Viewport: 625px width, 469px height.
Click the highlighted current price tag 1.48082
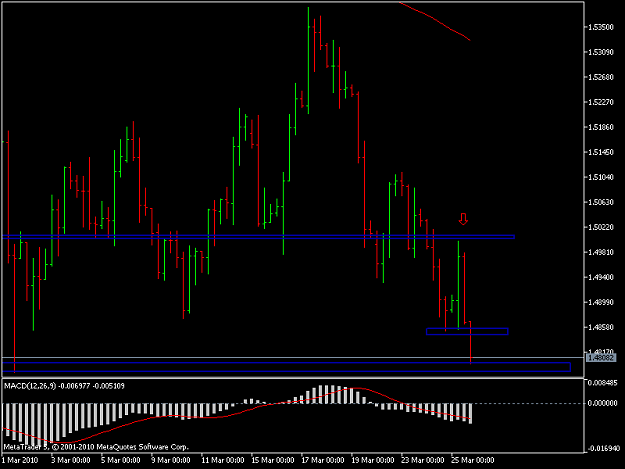pyautogui.click(x=601, y=358)
